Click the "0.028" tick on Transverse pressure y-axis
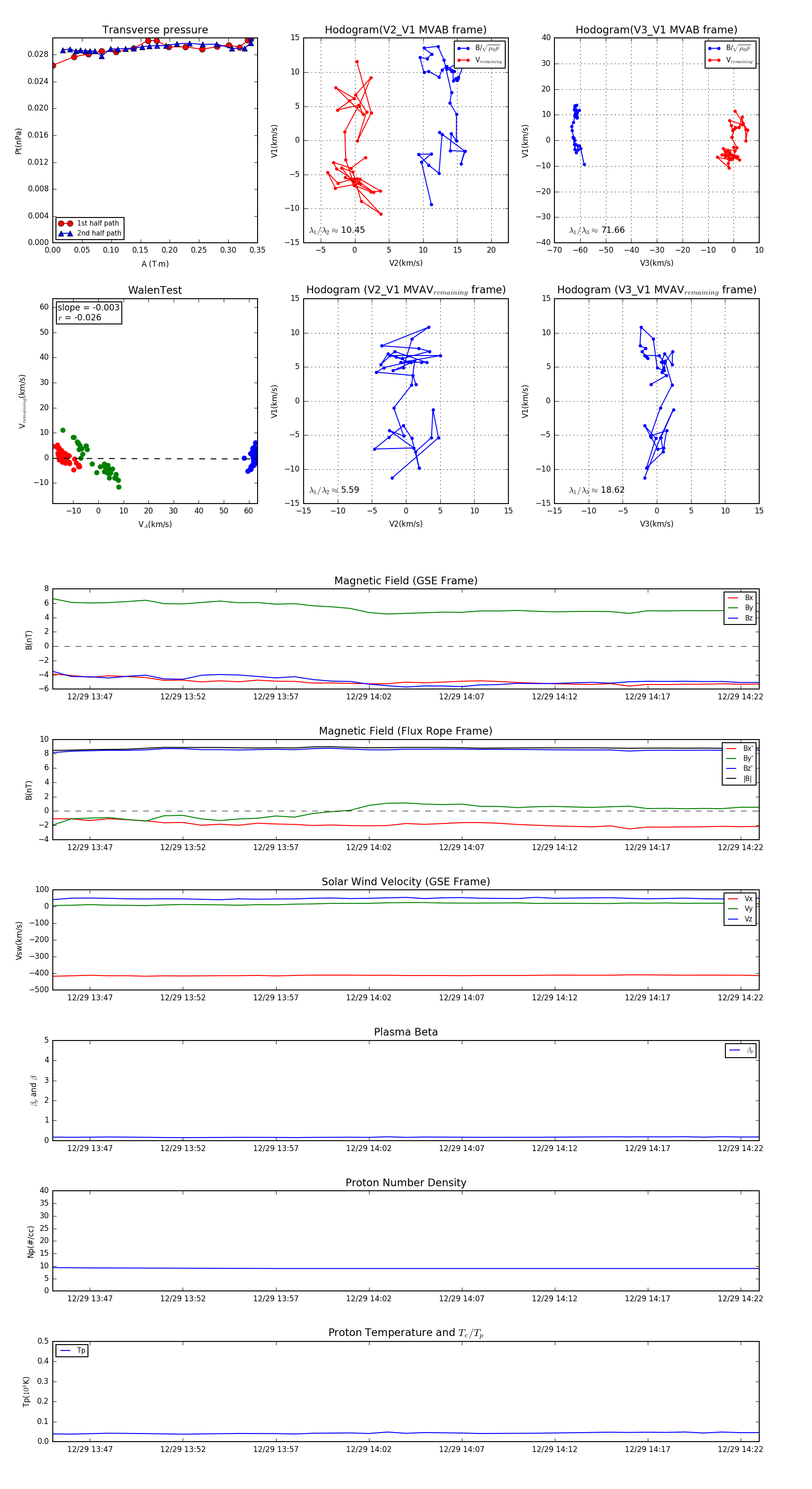This screenshot has height=1489, width=812. click(38, 54)
